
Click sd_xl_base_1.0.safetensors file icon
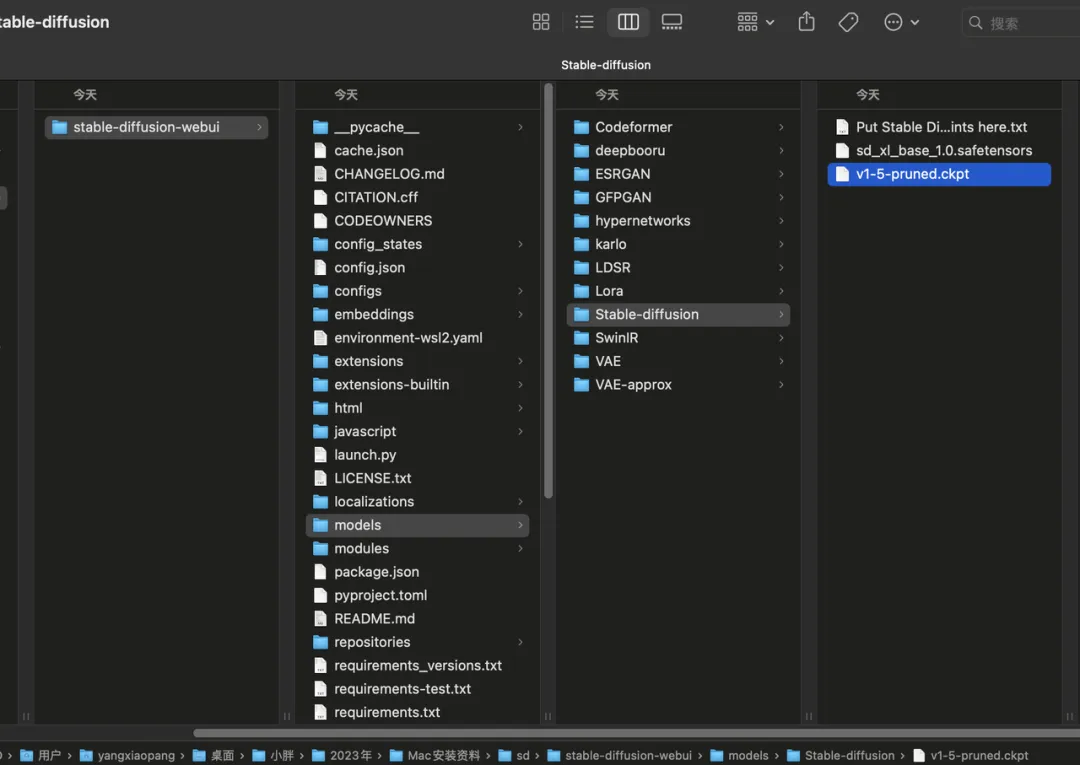click(x=842, y=151)
